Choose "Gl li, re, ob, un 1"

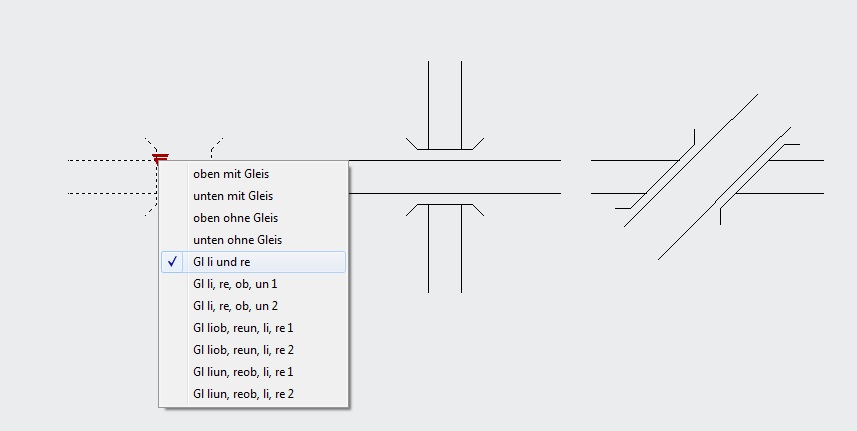coord(254,284)
